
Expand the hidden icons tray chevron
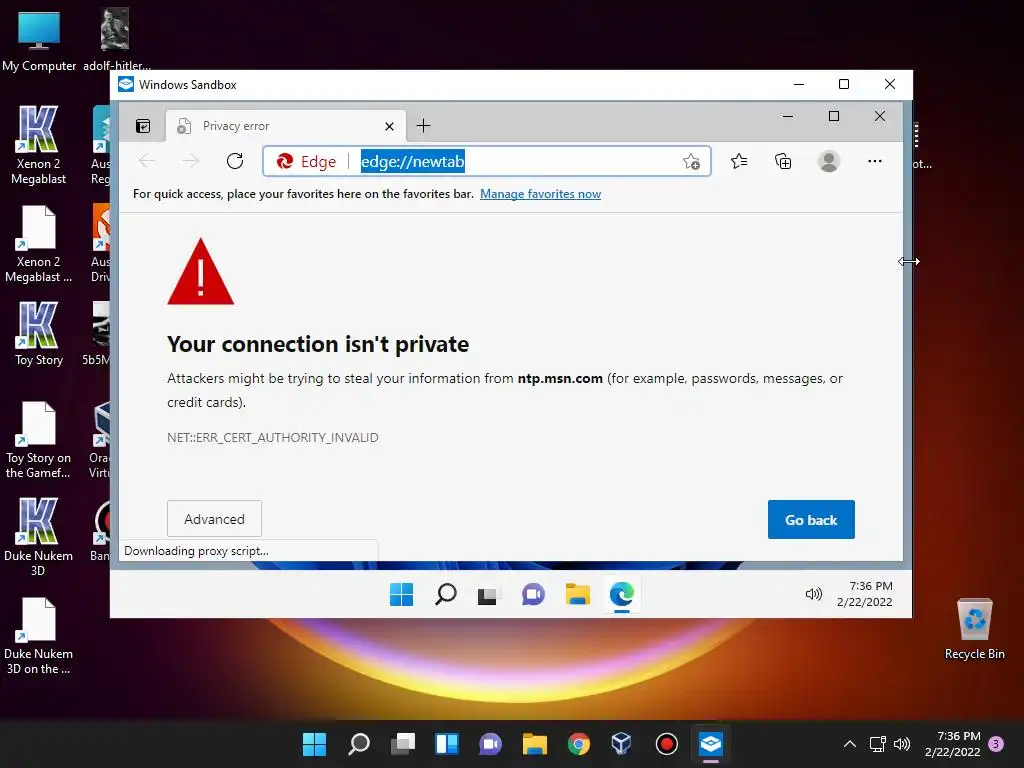850,744
